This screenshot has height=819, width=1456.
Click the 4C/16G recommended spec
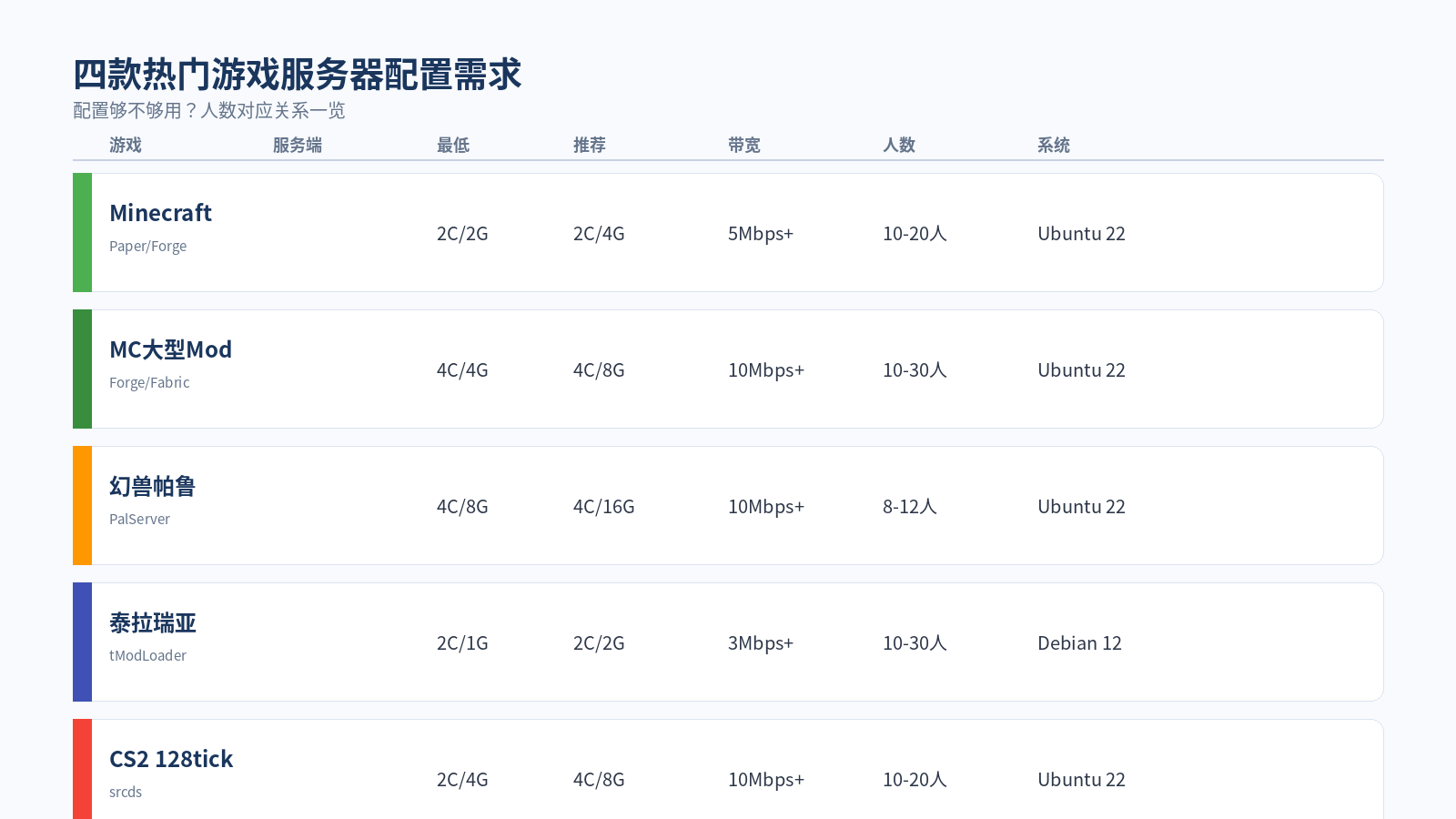tap(603, 507)
